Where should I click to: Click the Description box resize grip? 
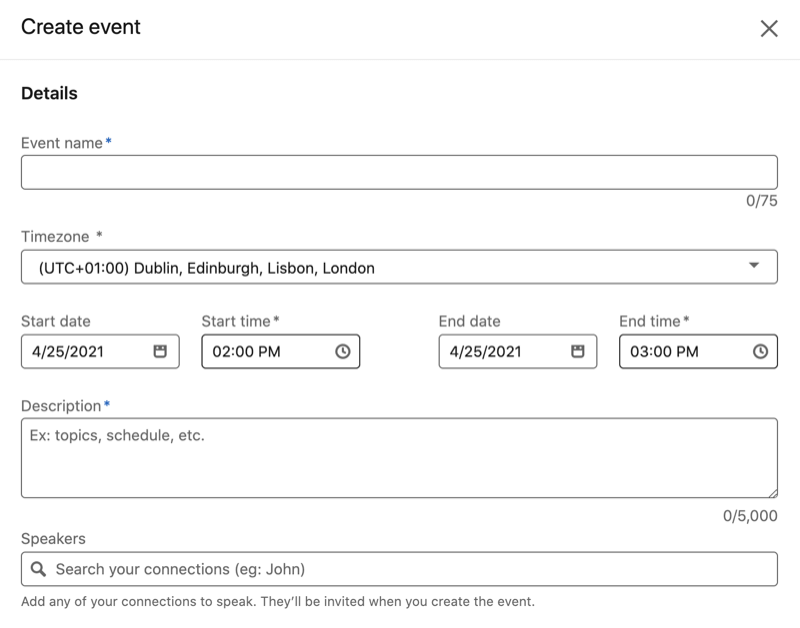(772, 493)
